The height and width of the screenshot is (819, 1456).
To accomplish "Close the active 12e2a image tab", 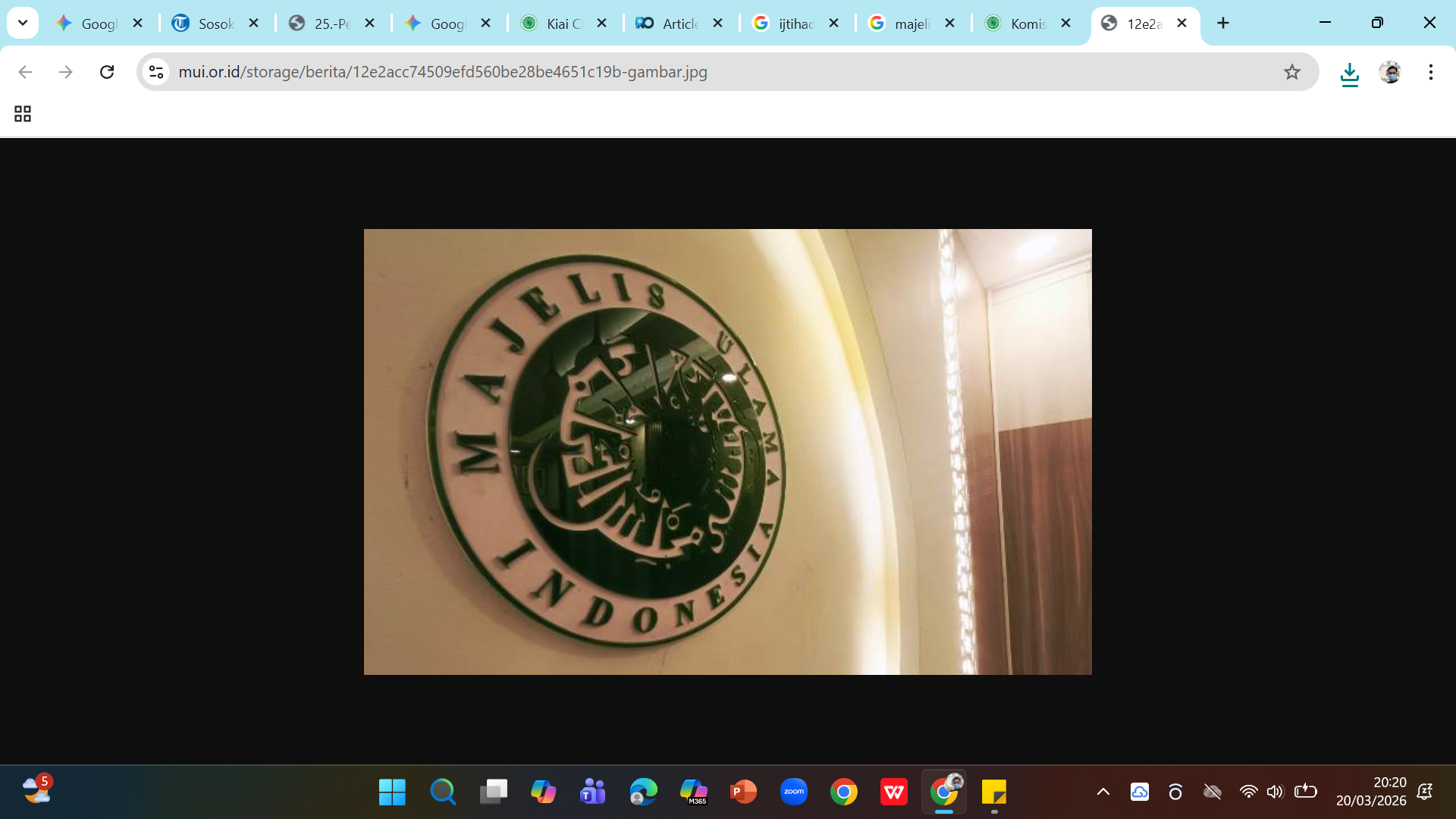I will point(1182,24).
